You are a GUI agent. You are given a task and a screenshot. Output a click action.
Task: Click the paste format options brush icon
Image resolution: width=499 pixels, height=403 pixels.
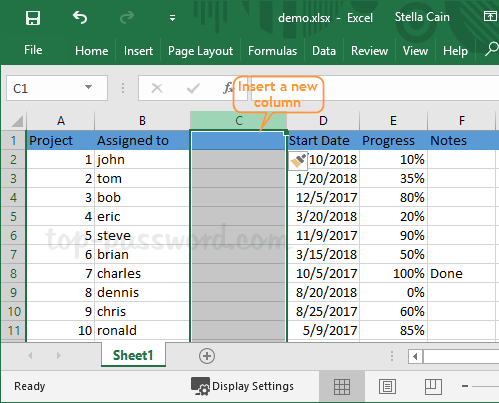click(298, 161)
